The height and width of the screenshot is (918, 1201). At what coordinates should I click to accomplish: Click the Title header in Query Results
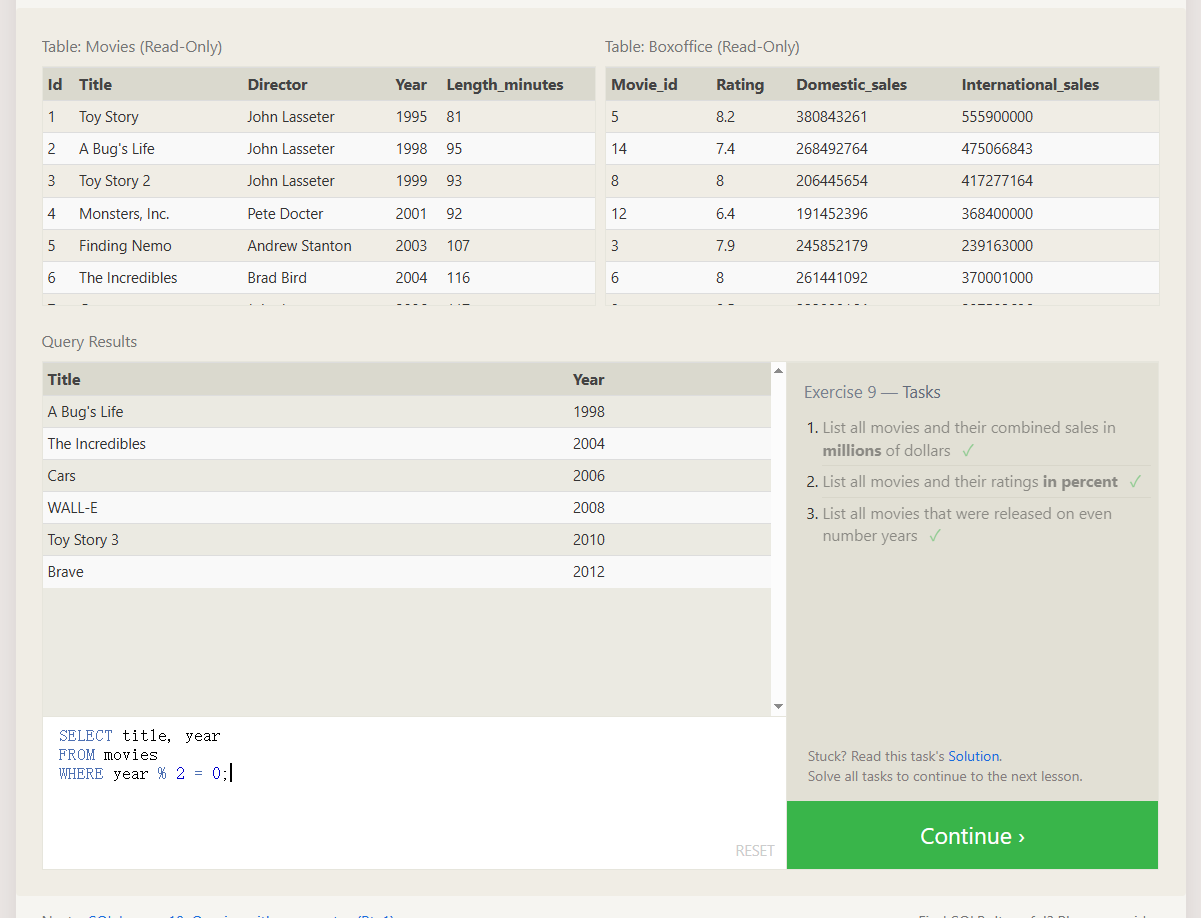[x=64, y=379]
